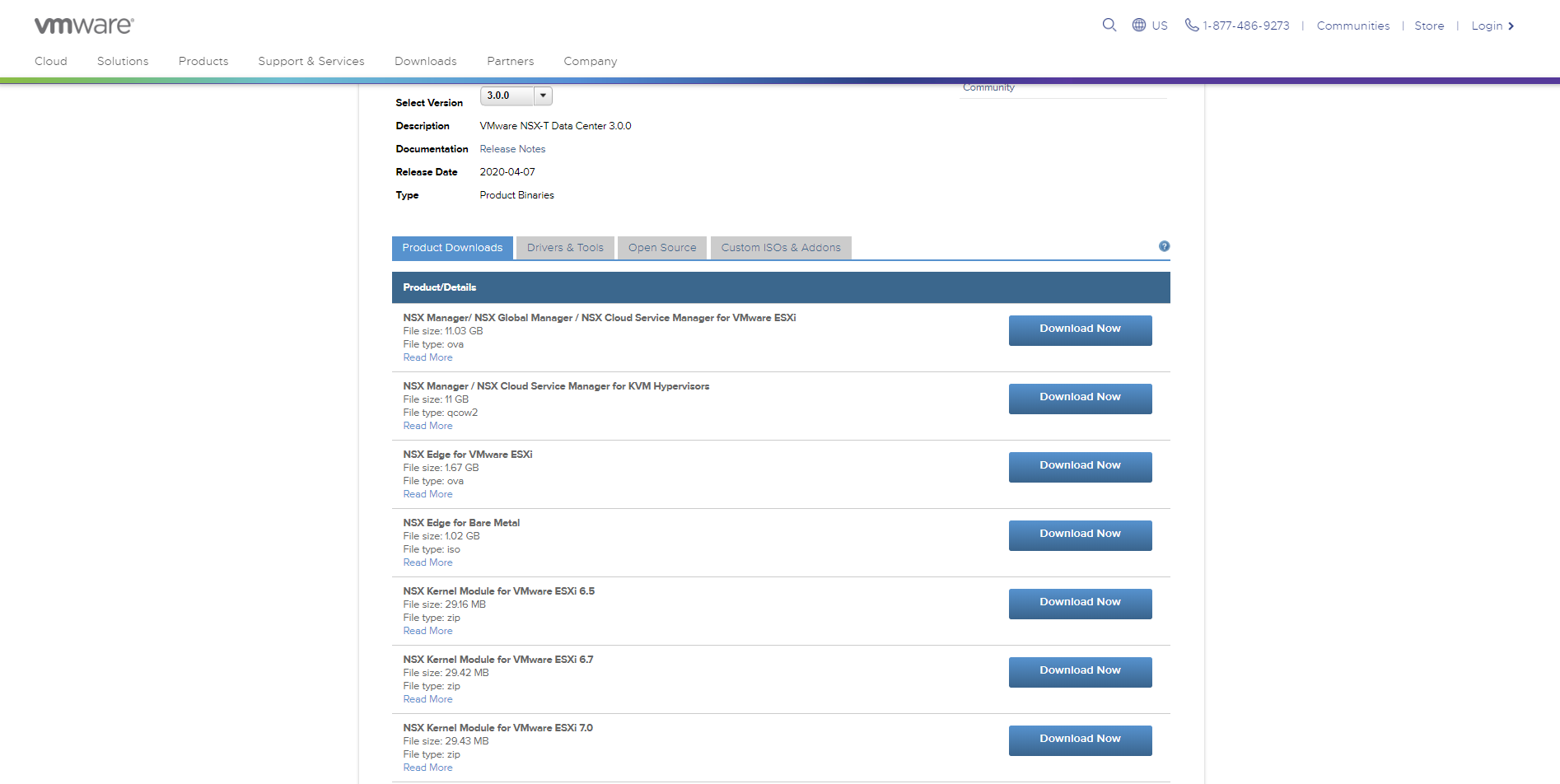The height and width of the screenshot is (784, 1560).
Task: Click the globe region icon
Action: pyautogui.click(x=1139, y=25)
